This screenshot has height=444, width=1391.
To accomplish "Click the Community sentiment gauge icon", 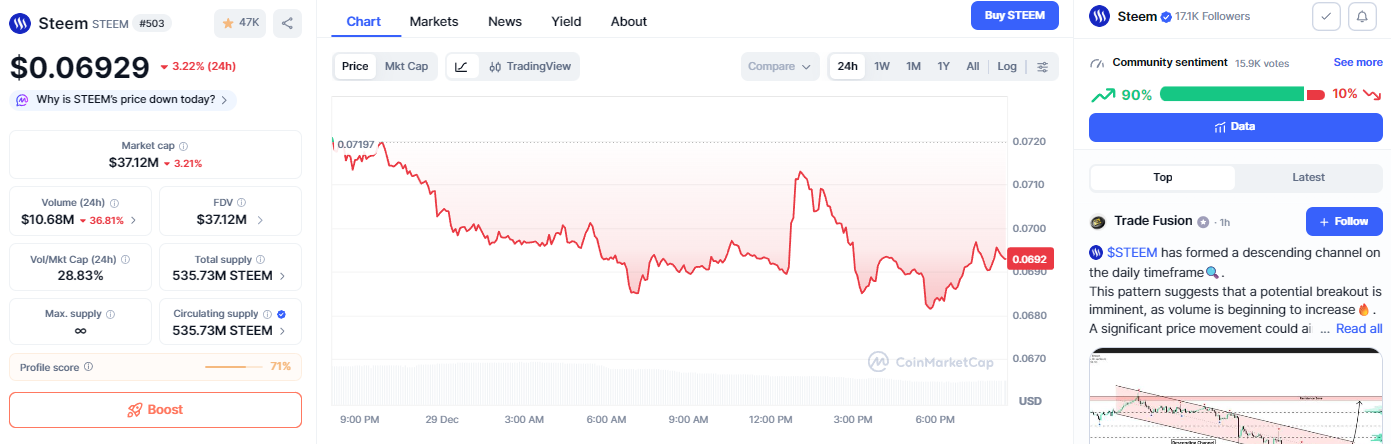I will tap(1098, 63).
